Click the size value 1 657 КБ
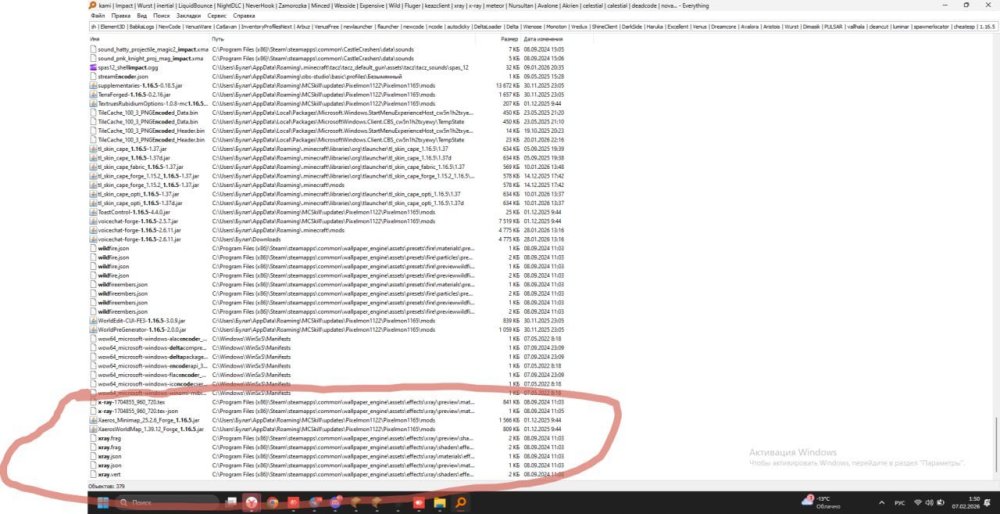The height and width of the screenshot is (514, 1000). pyautogui.click(x=509, y=94)
